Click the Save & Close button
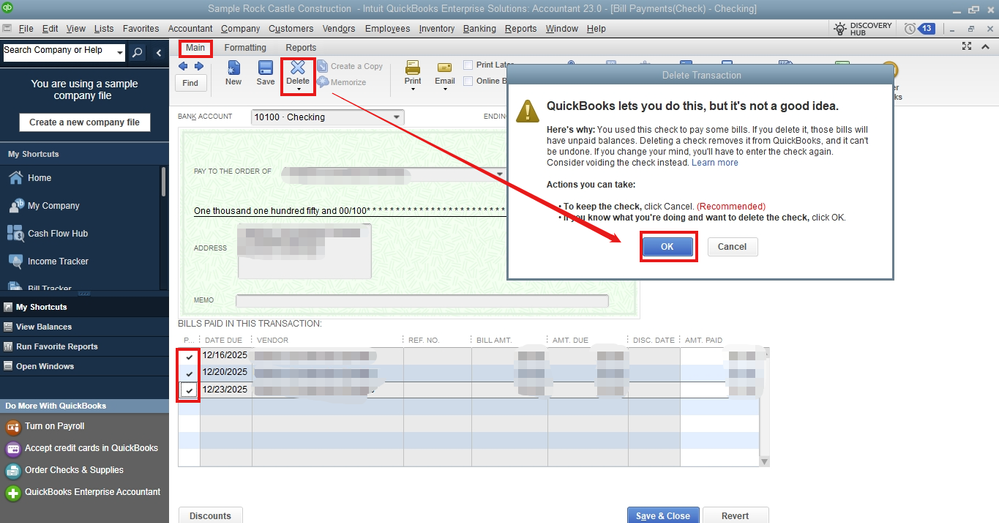Screen dimensions: 999x523 [x=663, y=515]
